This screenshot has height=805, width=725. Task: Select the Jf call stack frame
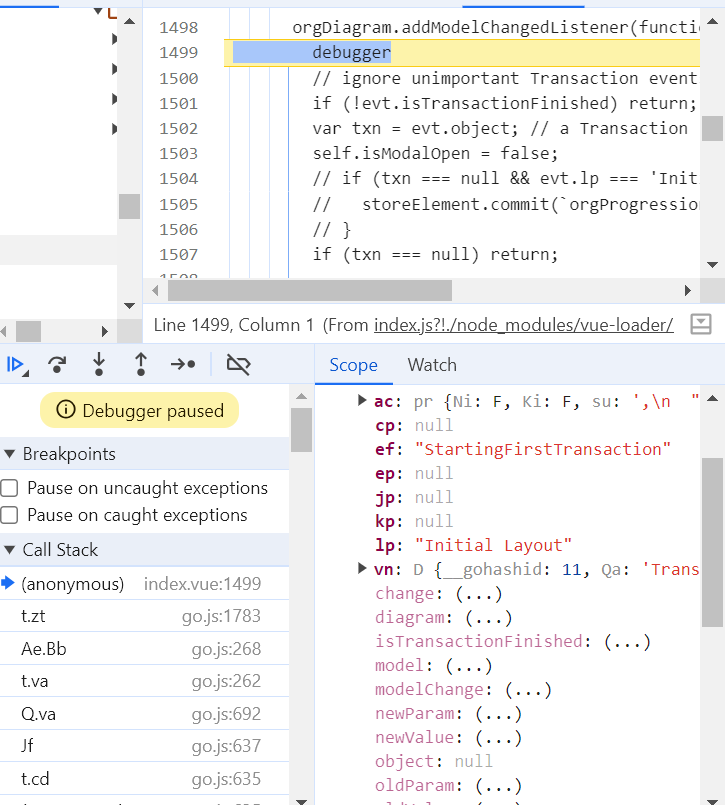144,746
